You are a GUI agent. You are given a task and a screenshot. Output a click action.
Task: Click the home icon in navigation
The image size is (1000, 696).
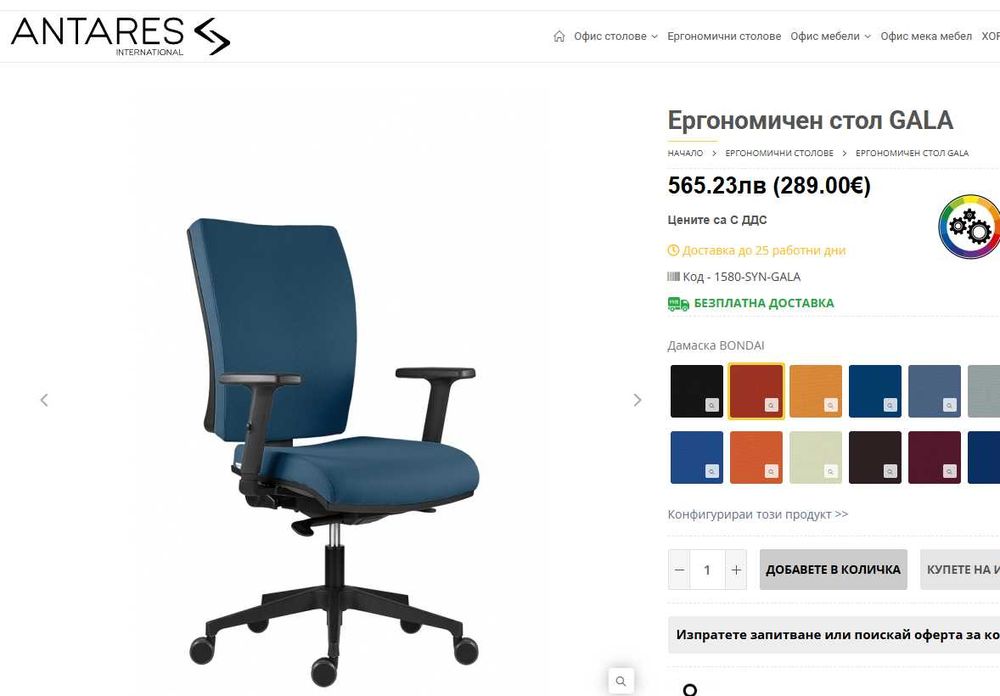pyautogui.click(x=559, y=36)
